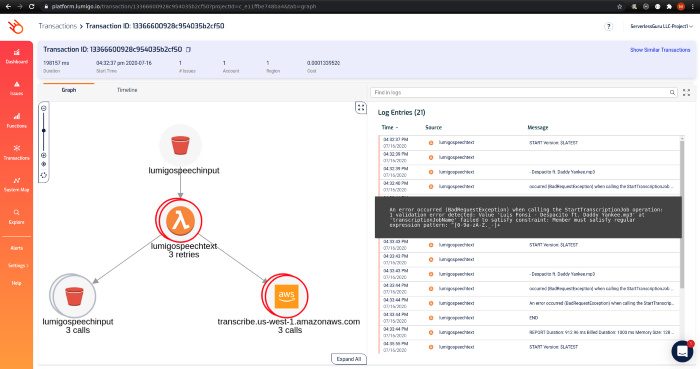Image resolution: width=700 pixels, height=369 pixels.
Task: Open the help question mark icon
Action: tap(608, 26)
